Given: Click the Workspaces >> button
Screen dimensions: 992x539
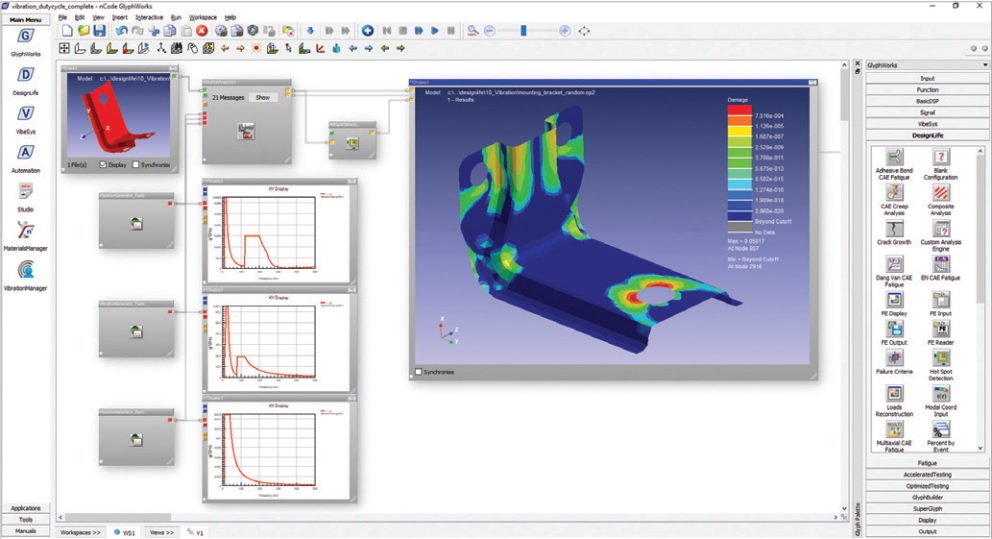Looking at the screenshot, I should [80, 533].
